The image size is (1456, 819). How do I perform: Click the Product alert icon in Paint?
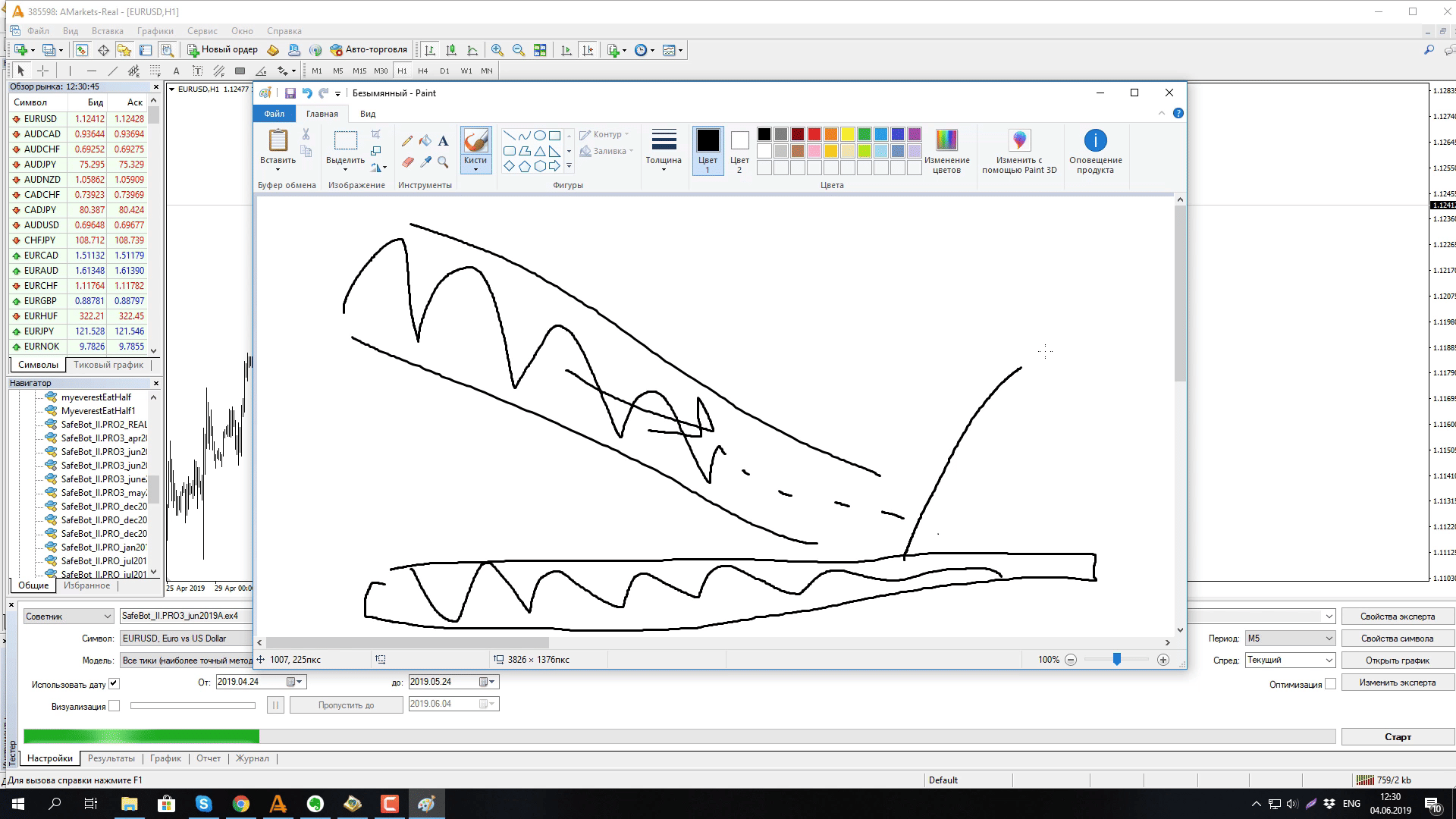[1095, 152]
